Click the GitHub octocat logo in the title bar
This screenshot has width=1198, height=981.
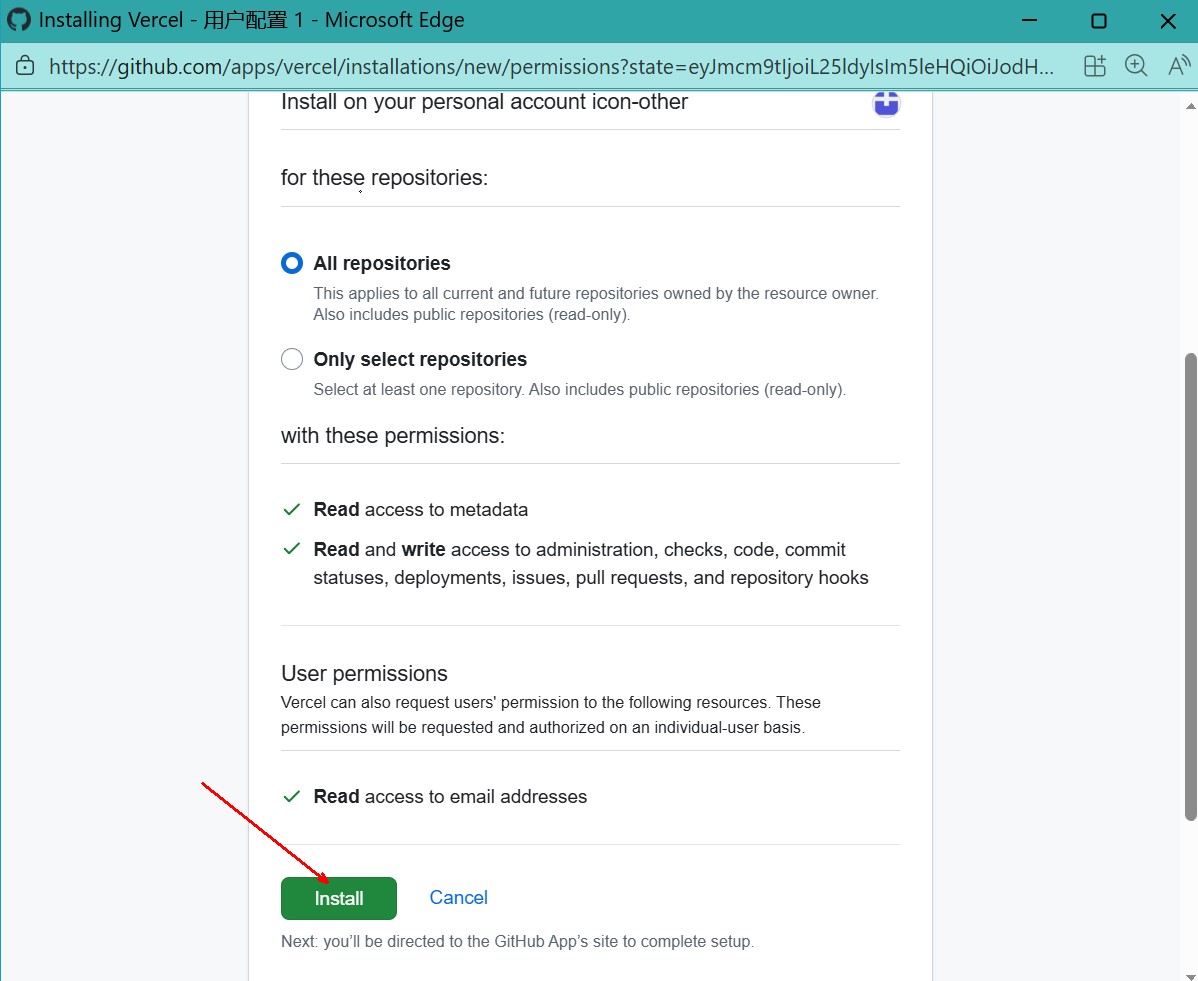coord(19,19)
